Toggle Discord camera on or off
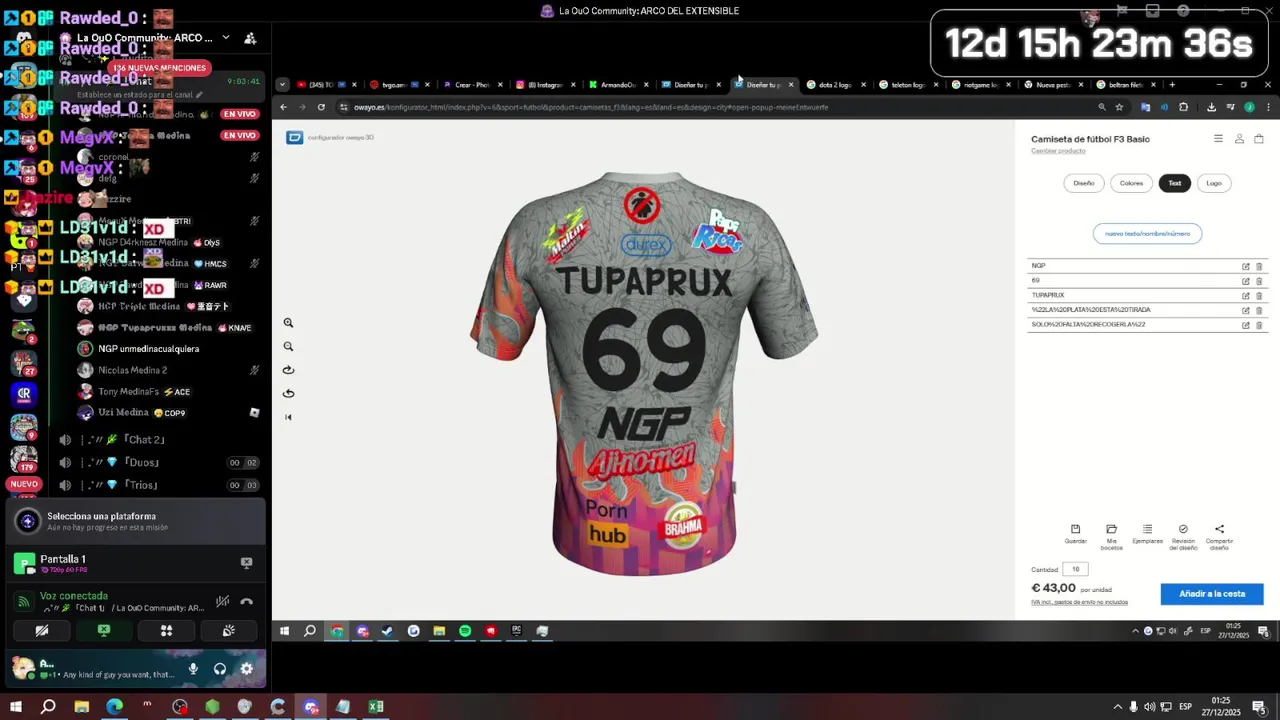 42,631
